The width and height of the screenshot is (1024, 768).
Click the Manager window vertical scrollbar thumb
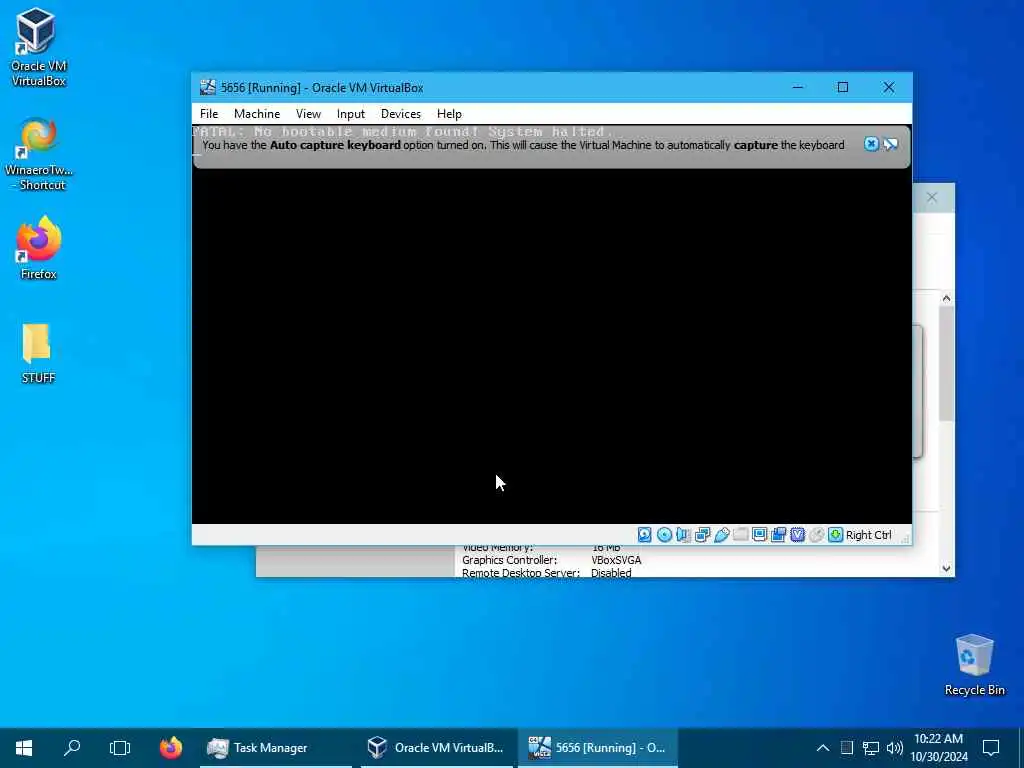tap(946, 364)
